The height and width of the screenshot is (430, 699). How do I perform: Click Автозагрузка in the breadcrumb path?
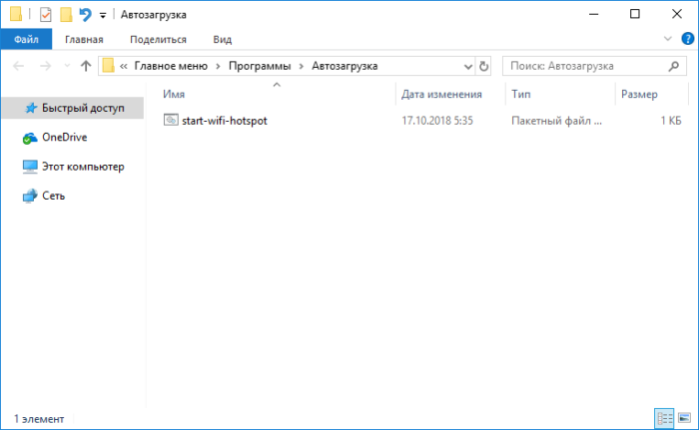(345, 66)
